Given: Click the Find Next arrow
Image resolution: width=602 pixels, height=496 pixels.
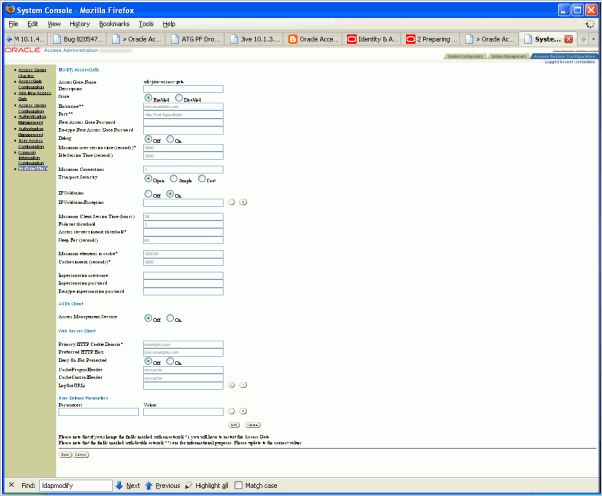Looking at the screenshot, I should (119, 485).
